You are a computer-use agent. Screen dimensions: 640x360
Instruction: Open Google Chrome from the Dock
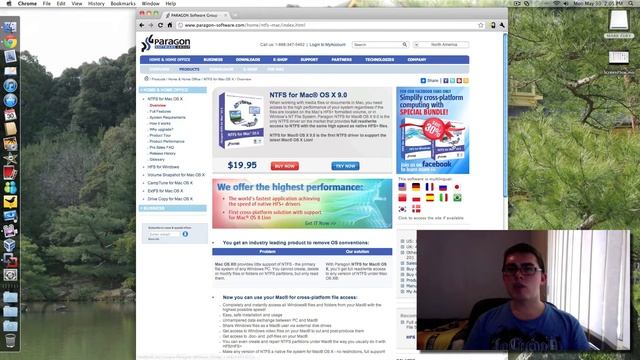click(10, 42)
